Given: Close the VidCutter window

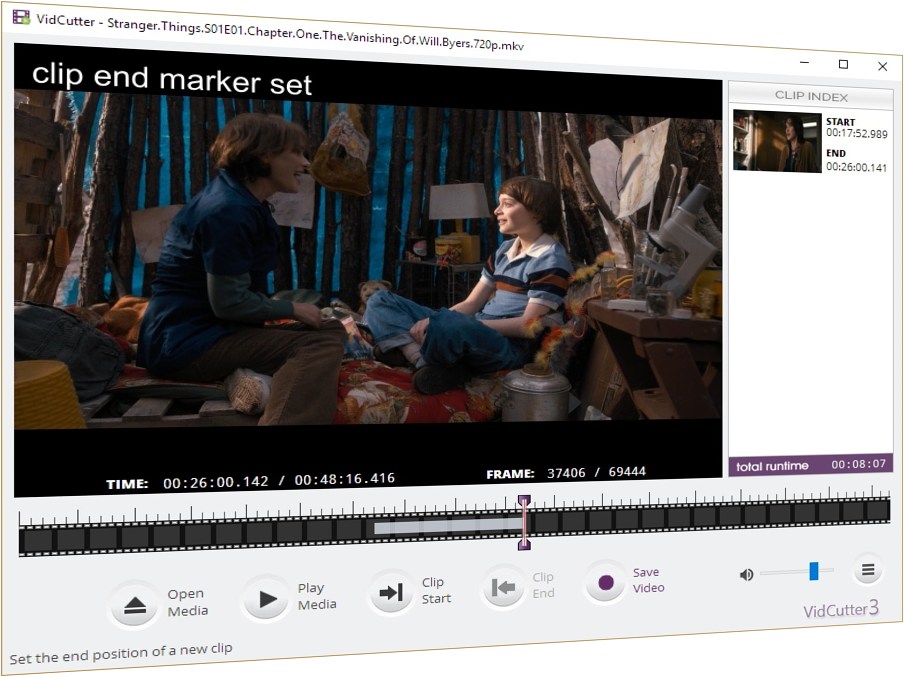Looking at the screenshot, I should [x=882, y=66].
